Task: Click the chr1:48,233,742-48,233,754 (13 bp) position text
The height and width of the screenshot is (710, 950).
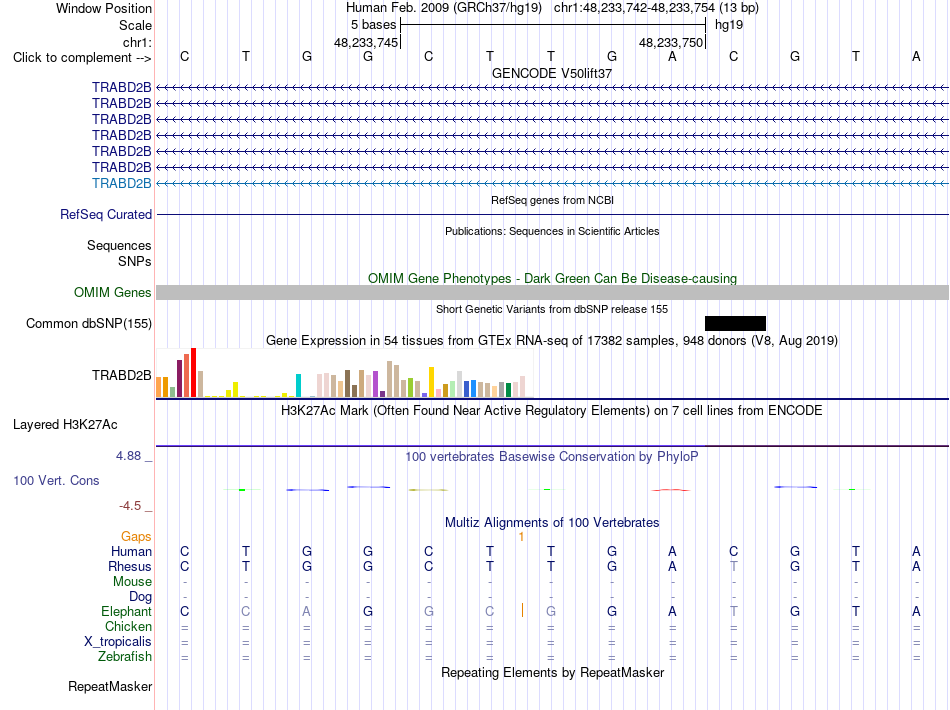Action: coord(656,8)
